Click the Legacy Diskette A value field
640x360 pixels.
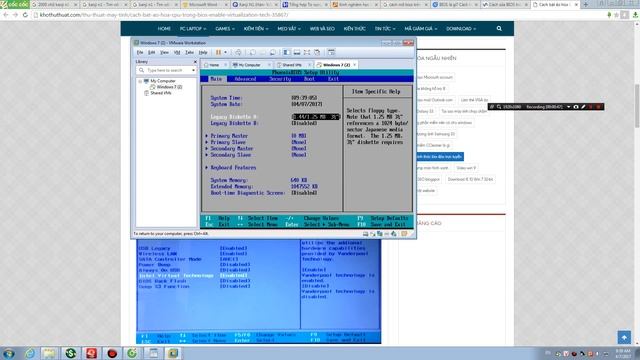point(316,117)
